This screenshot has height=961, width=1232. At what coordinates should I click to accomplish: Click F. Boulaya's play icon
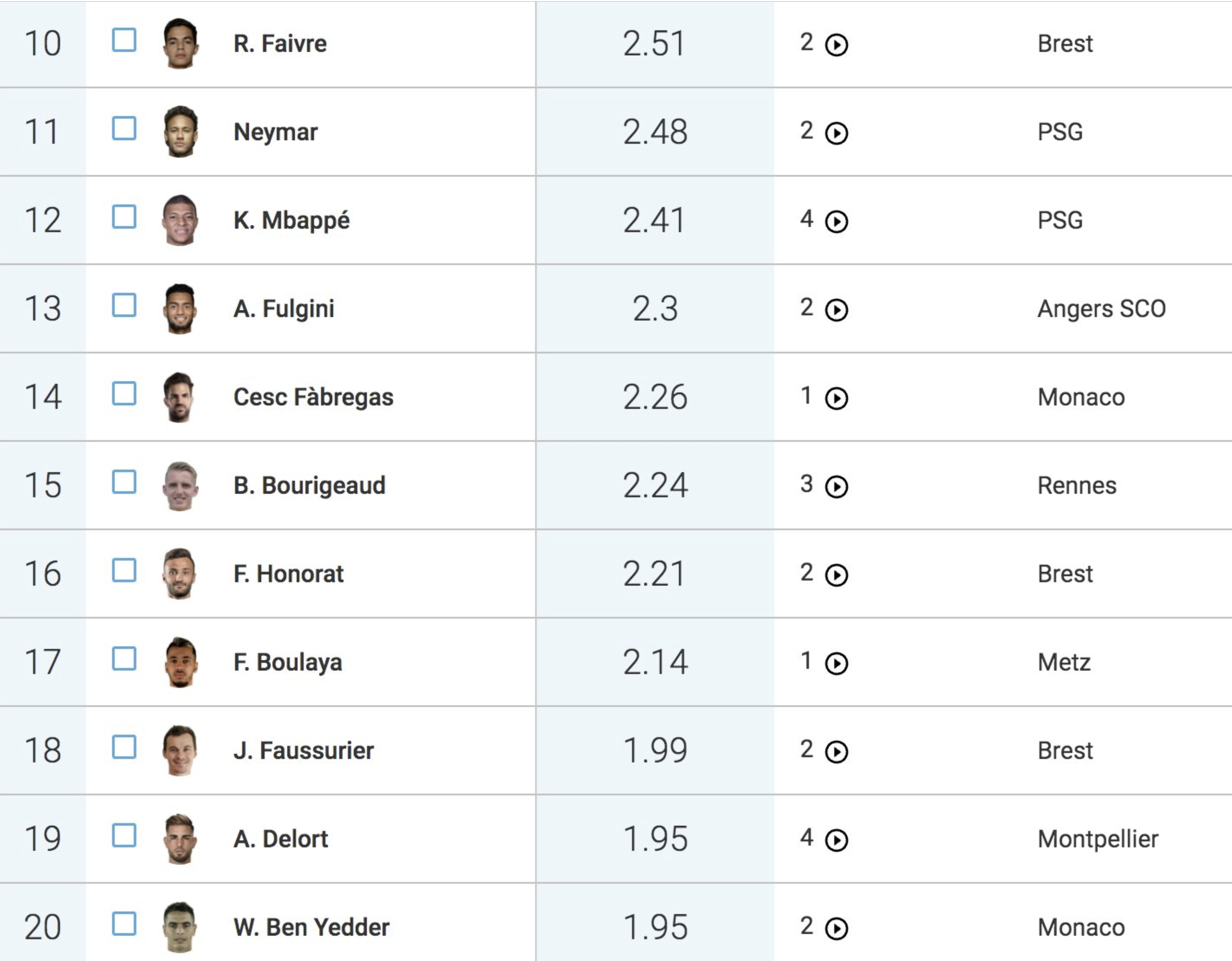pos(836,663)
